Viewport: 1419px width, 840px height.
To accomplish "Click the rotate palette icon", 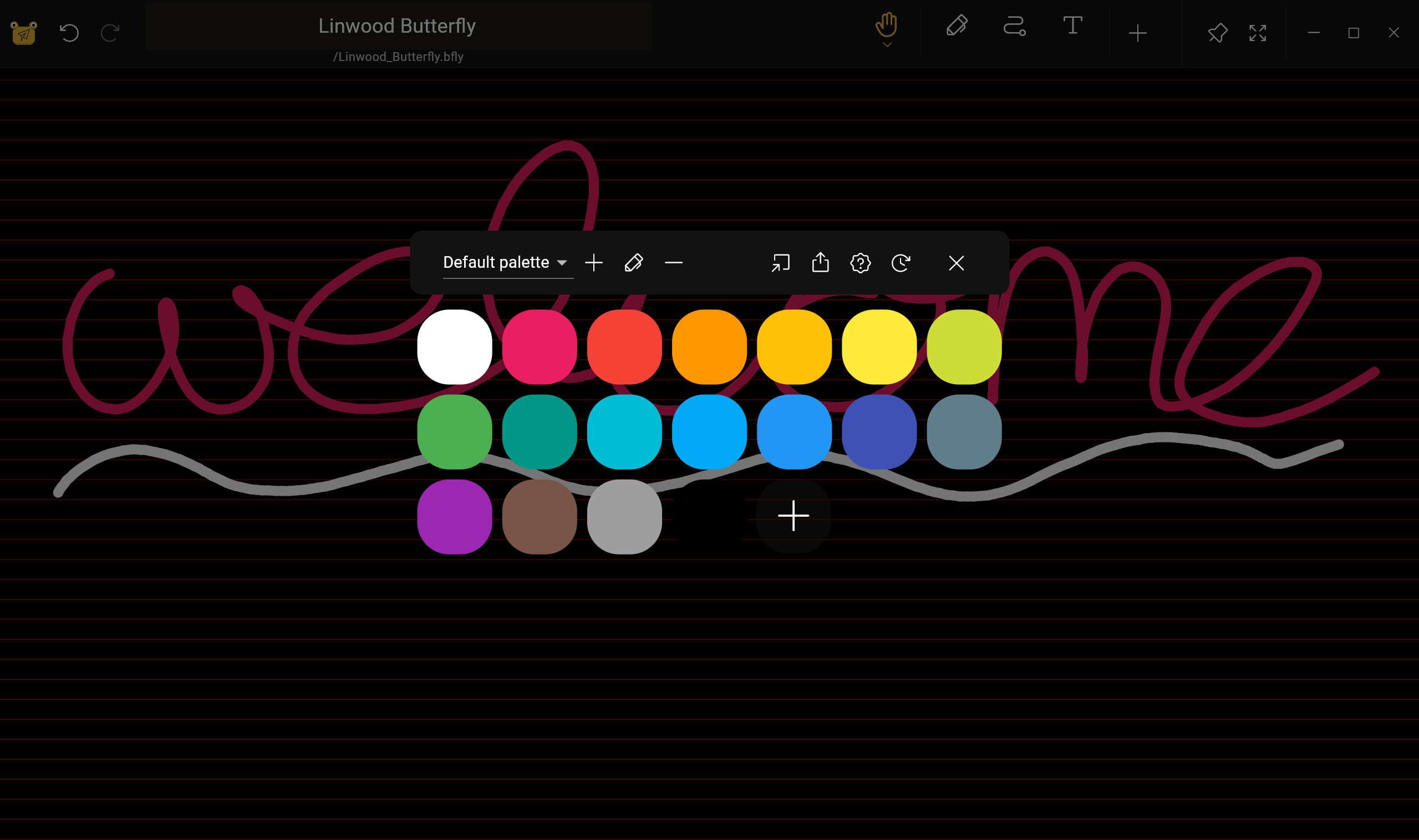I will 900,262.
